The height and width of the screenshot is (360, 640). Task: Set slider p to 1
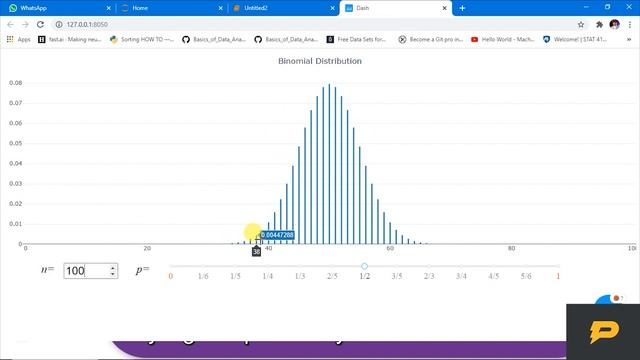pos(558,276)
